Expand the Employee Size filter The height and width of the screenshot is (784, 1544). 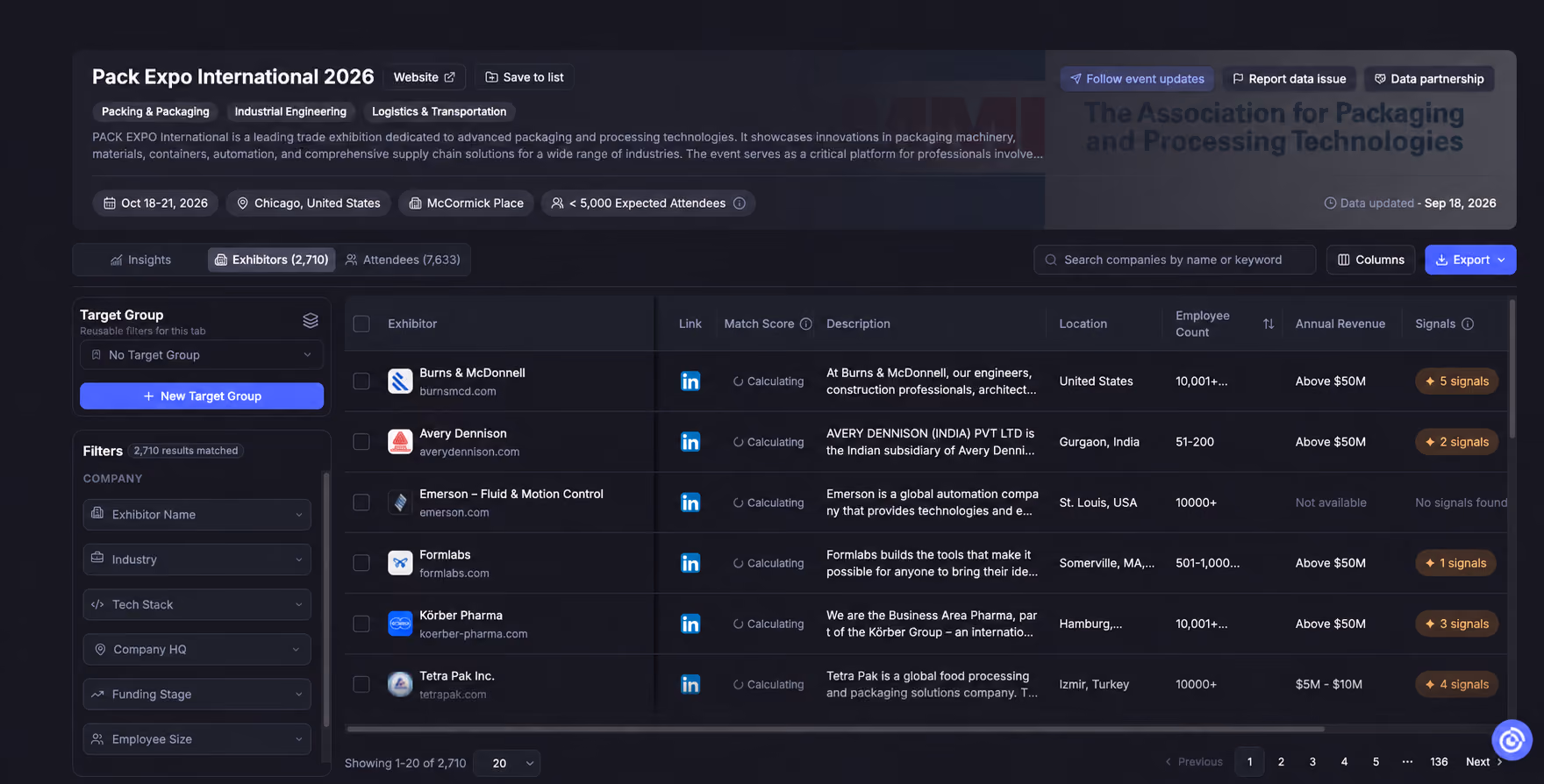(197, 739)
